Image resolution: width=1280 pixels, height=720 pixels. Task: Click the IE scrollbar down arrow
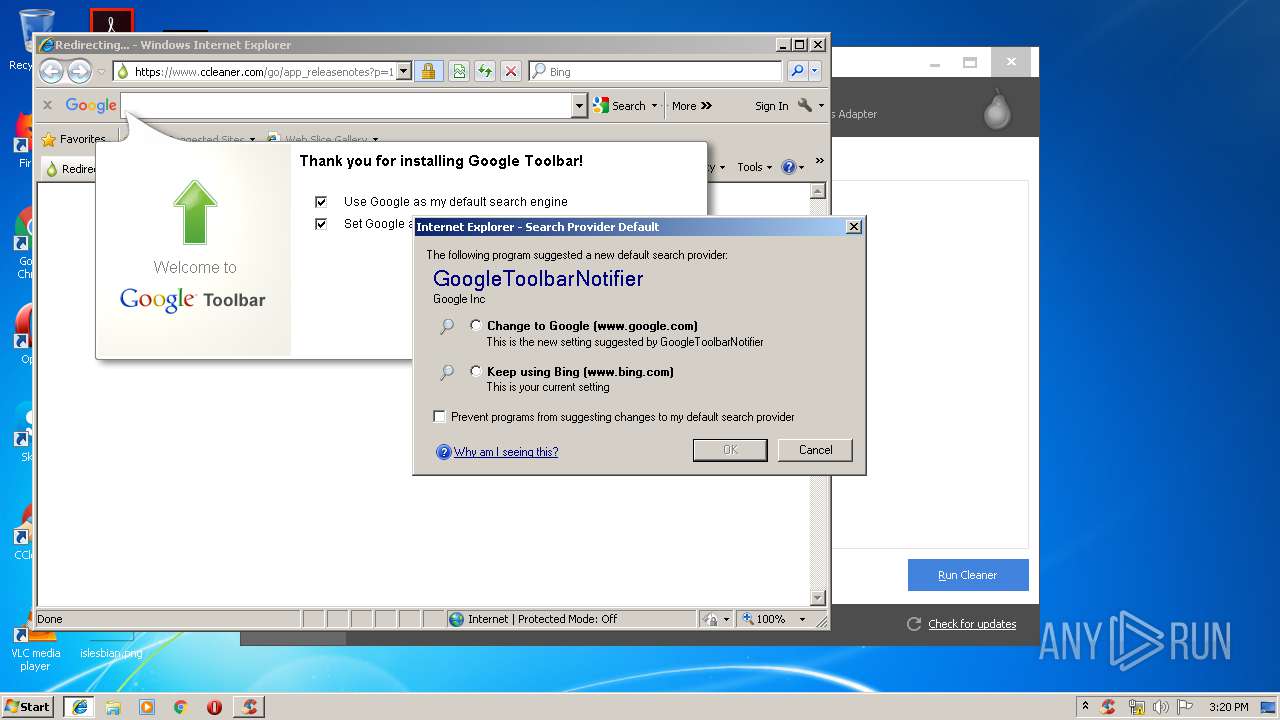point(817,598)
